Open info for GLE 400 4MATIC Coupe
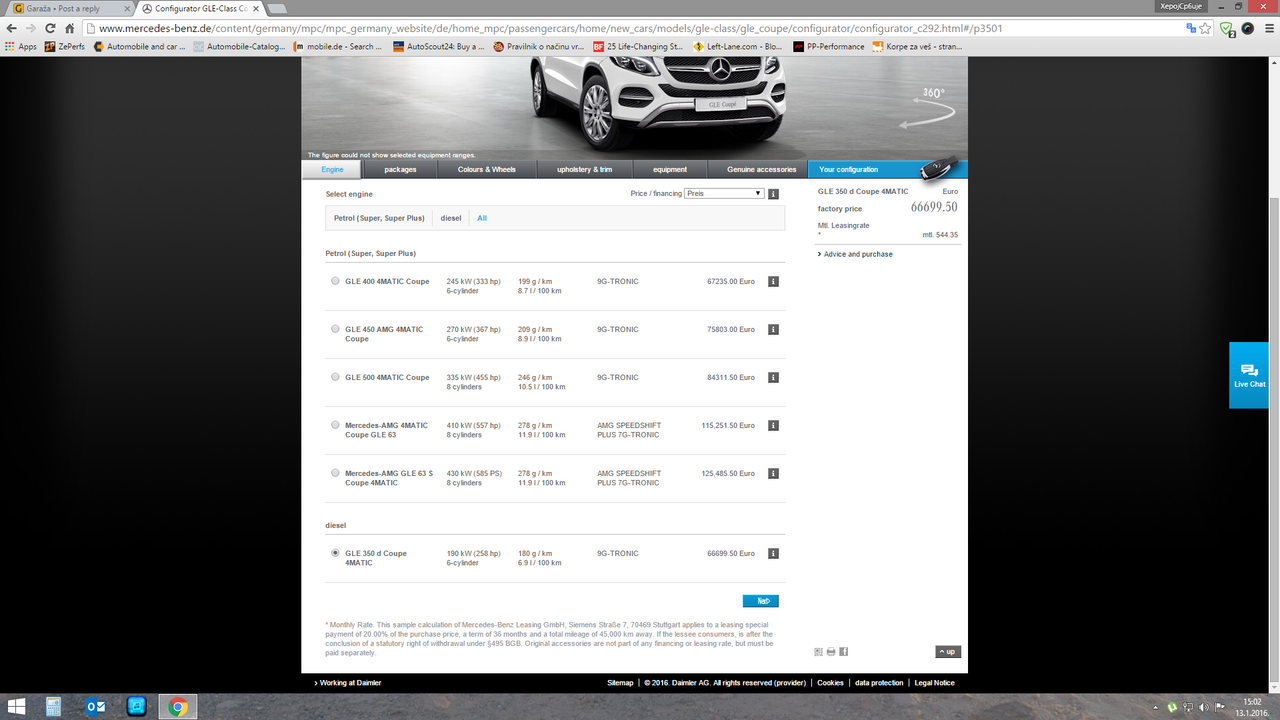 (x=773, y=281)
